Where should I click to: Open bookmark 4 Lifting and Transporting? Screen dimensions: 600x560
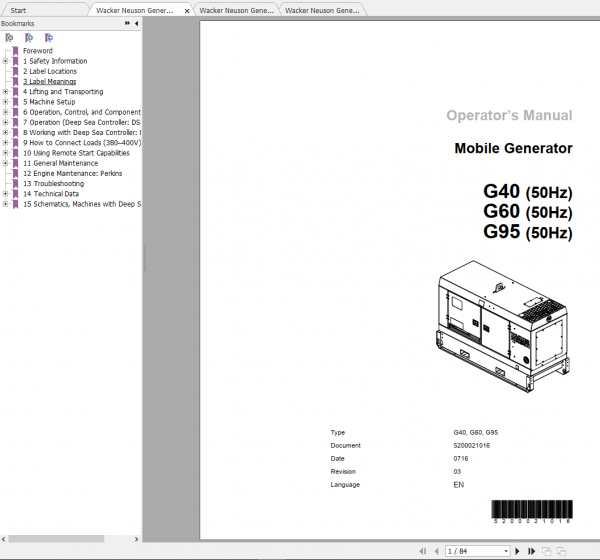[63, 91]
